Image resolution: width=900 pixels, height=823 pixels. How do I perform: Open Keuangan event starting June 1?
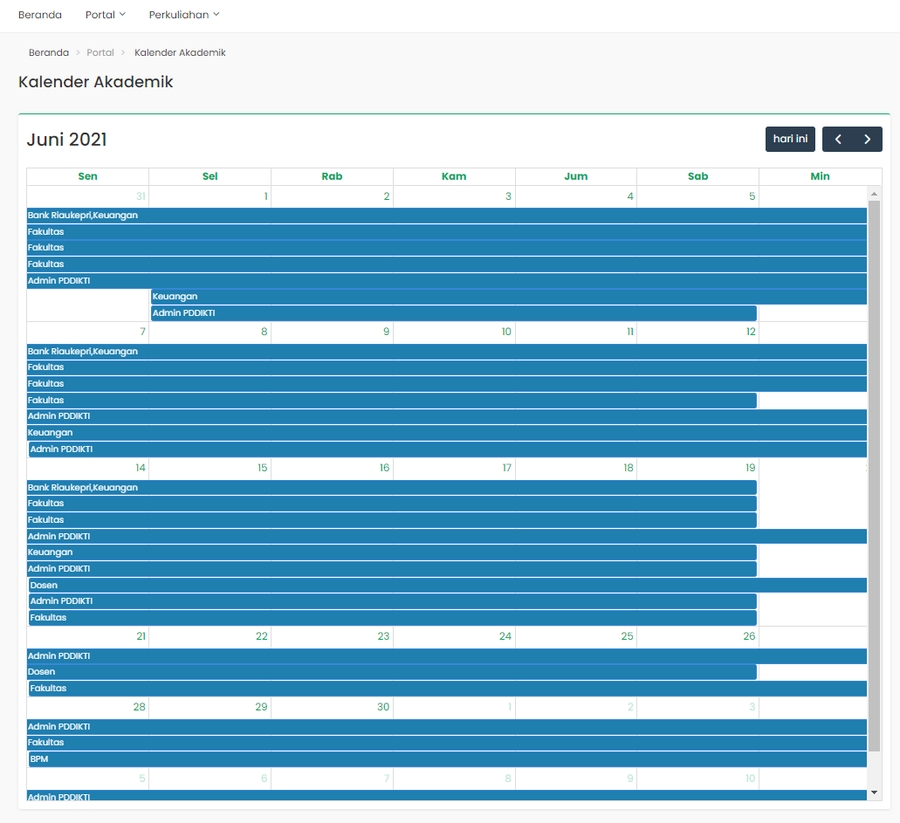508,296
